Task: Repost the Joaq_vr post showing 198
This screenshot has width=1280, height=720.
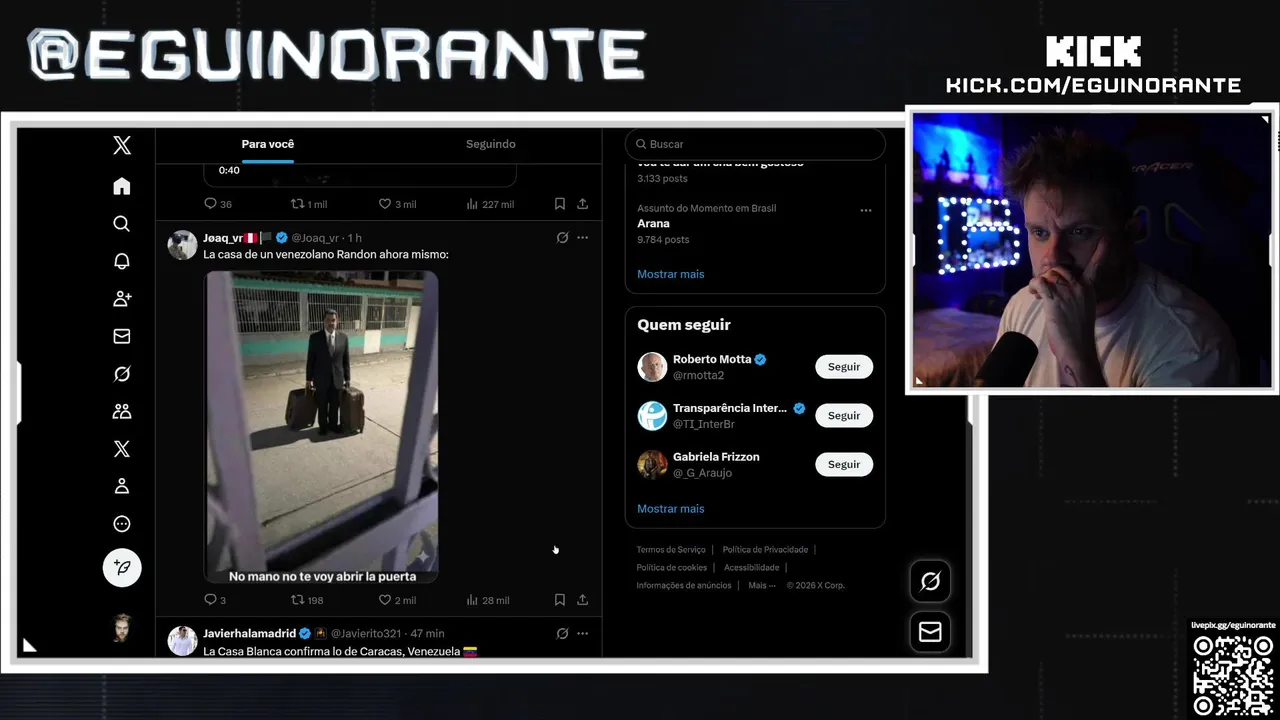Action: pyautogui.click(x=307, y=600)
